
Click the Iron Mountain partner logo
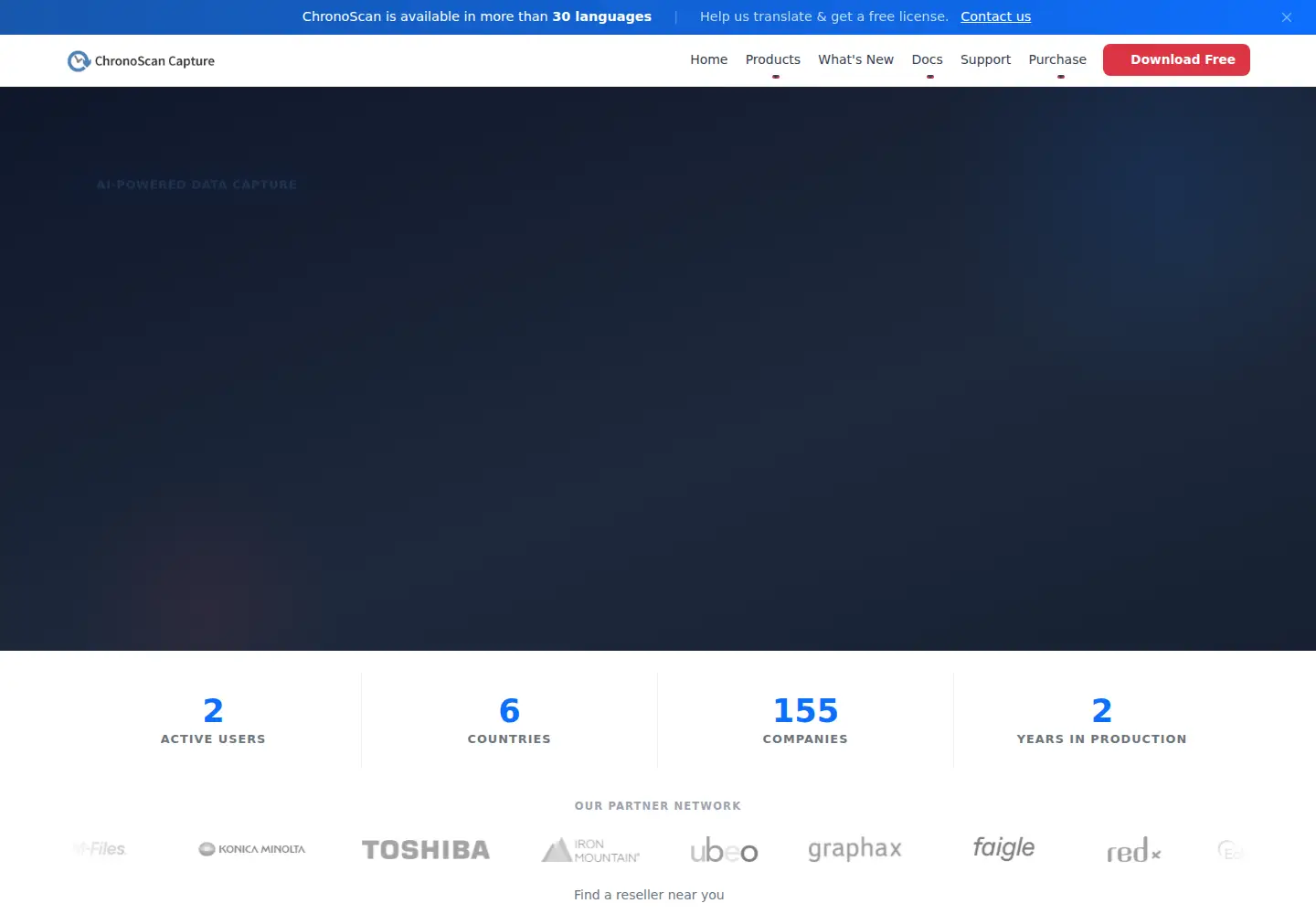coord(591,850)
